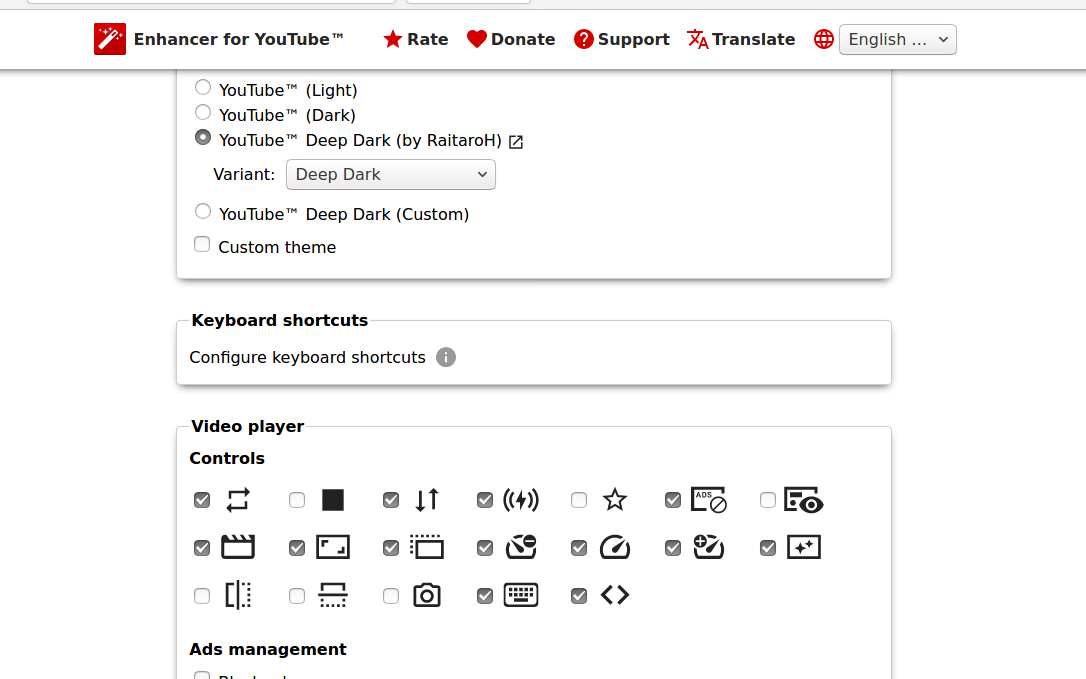The height and width of the screenshot is (679, 1086).
Task: Click the Configure keyboard shortcuts text
Action: click(308, 358)
